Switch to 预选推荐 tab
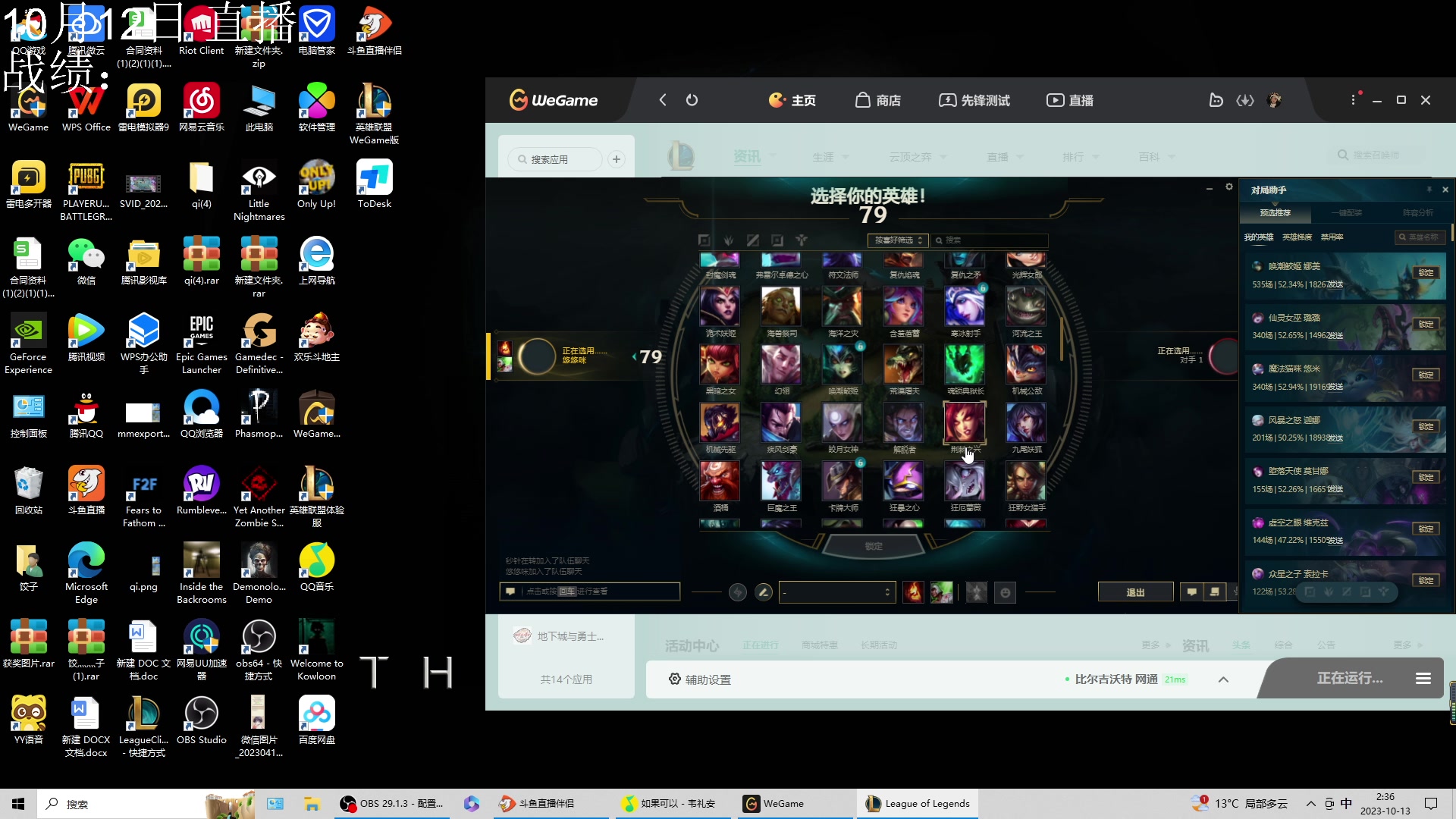The height and width of the screenshot is (819, 1456). [x=1276, y=213]
